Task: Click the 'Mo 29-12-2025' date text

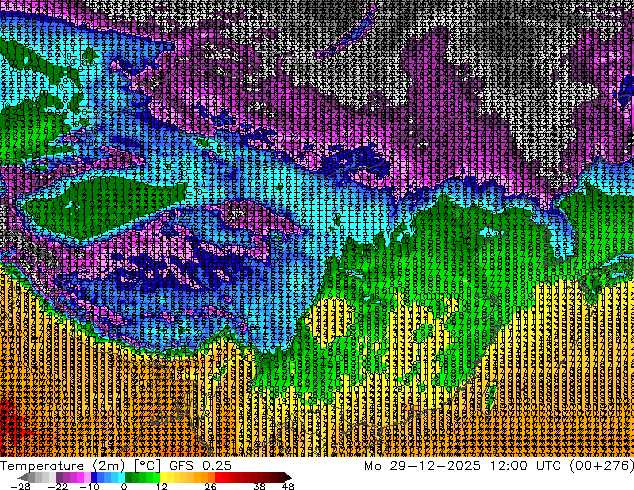Action: point(422,466)
